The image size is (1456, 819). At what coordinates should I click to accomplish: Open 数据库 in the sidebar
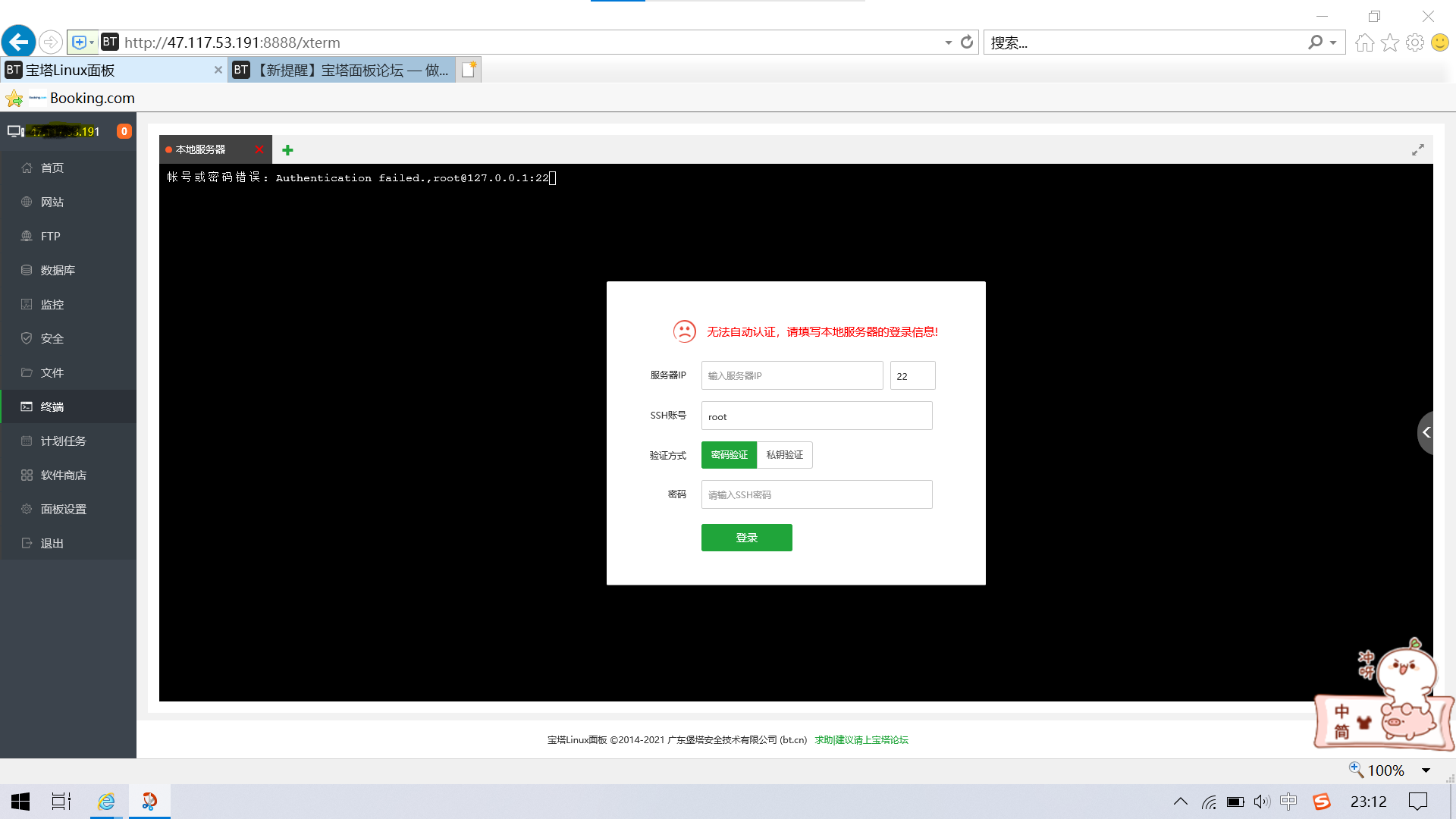(68, 270)
